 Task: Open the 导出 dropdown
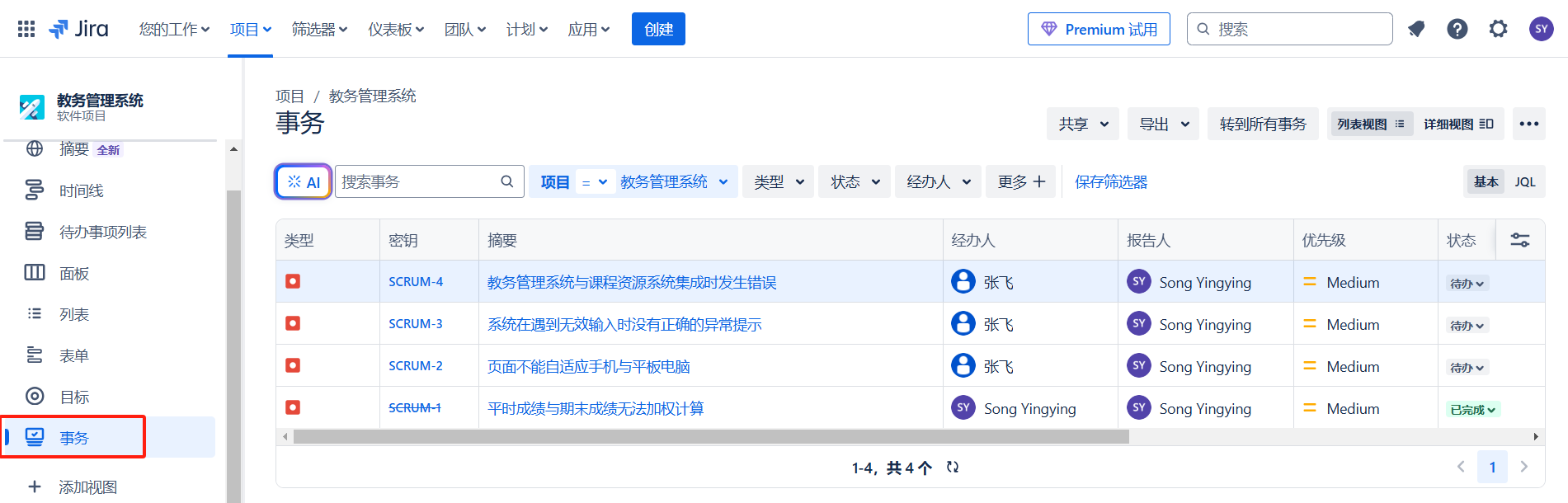point(1164,124)
